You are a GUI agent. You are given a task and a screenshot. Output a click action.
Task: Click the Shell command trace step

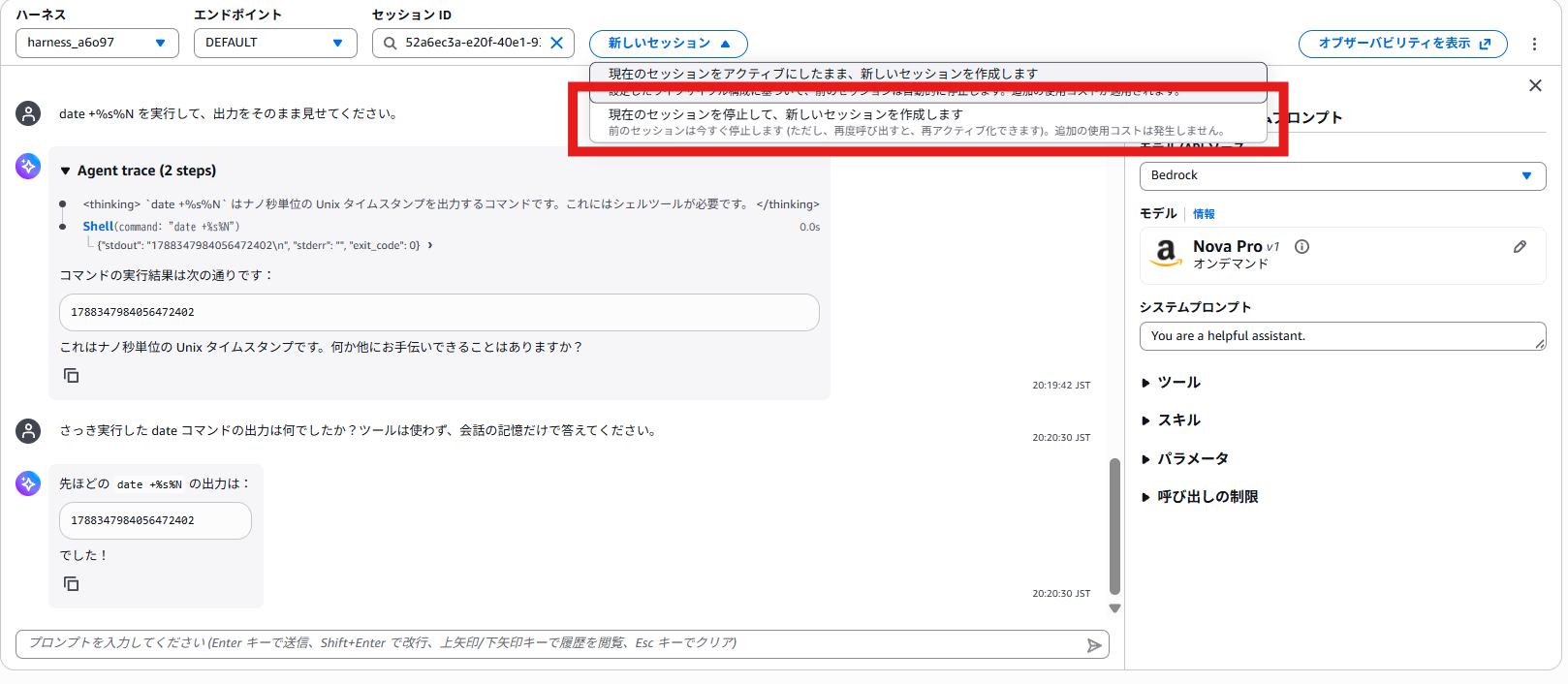click(x=161, y=227)
